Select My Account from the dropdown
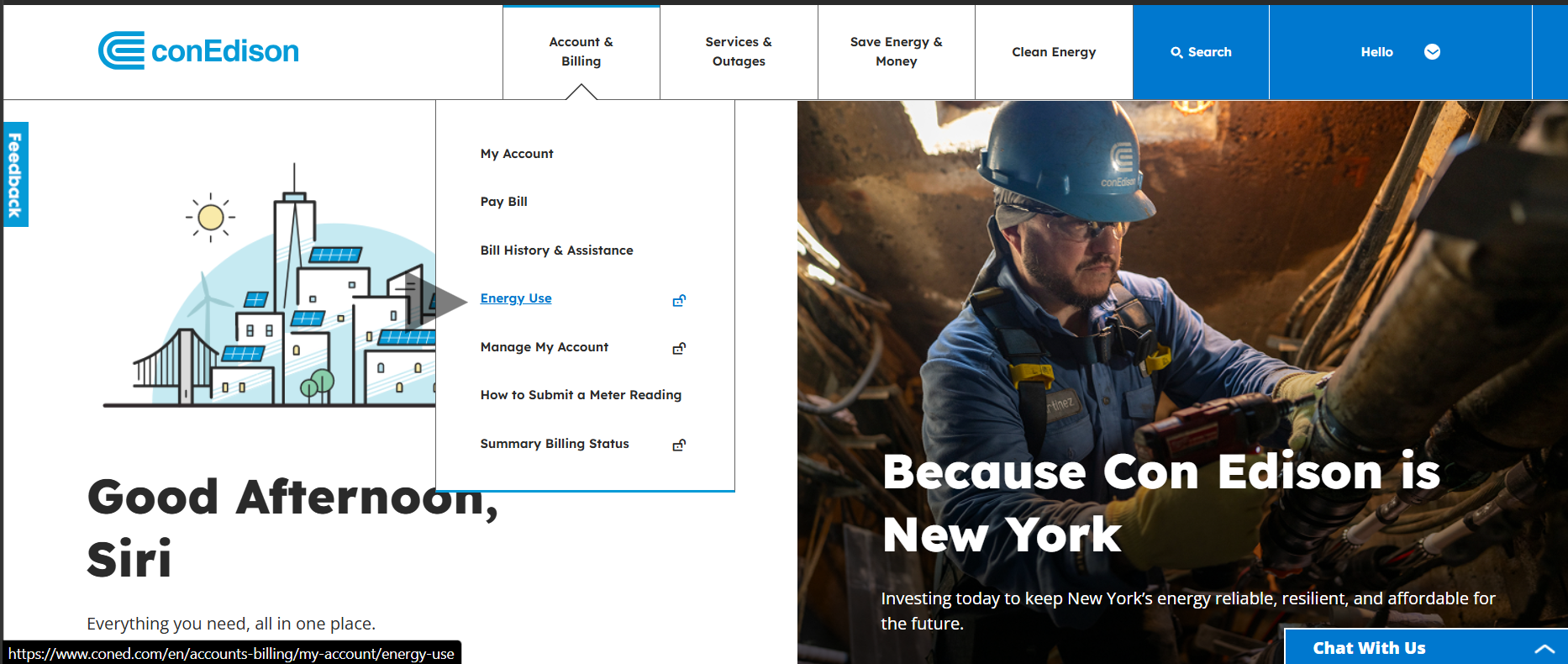This screenshot has height=664, width=1568. [517, 154]
